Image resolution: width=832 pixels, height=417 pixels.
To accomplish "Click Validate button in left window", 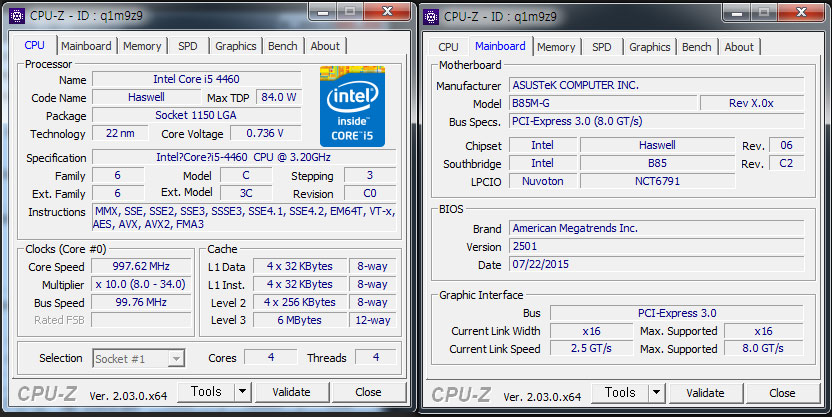I will [x=291, y=392].
